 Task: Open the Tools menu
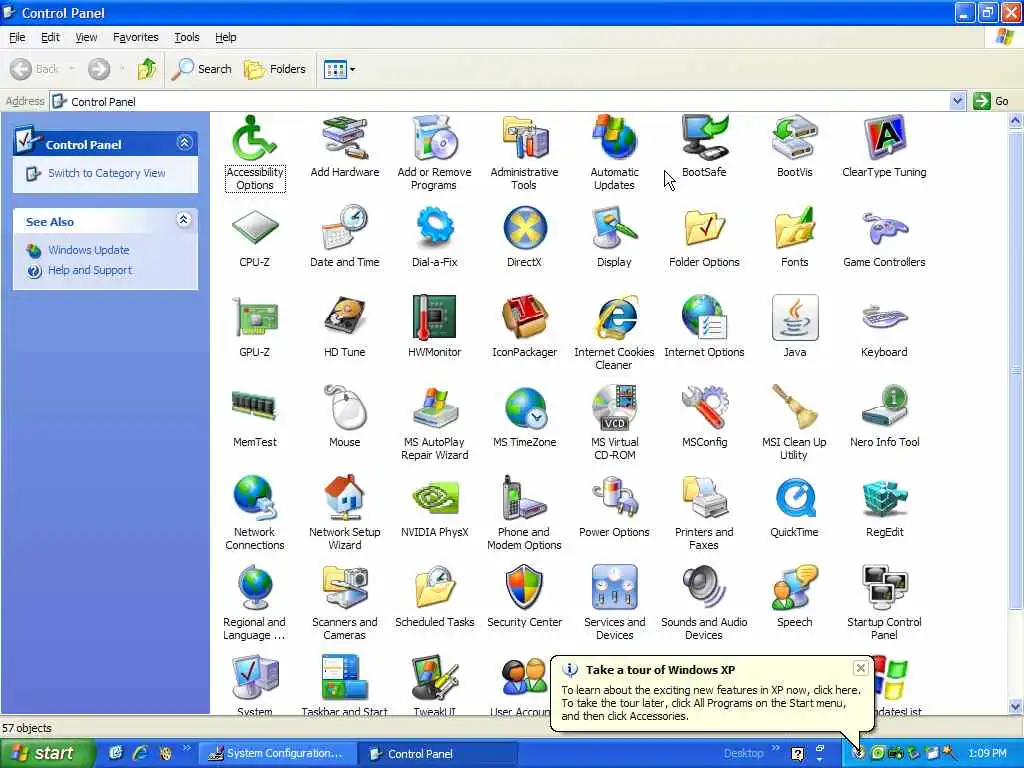(x=187, y=37)
